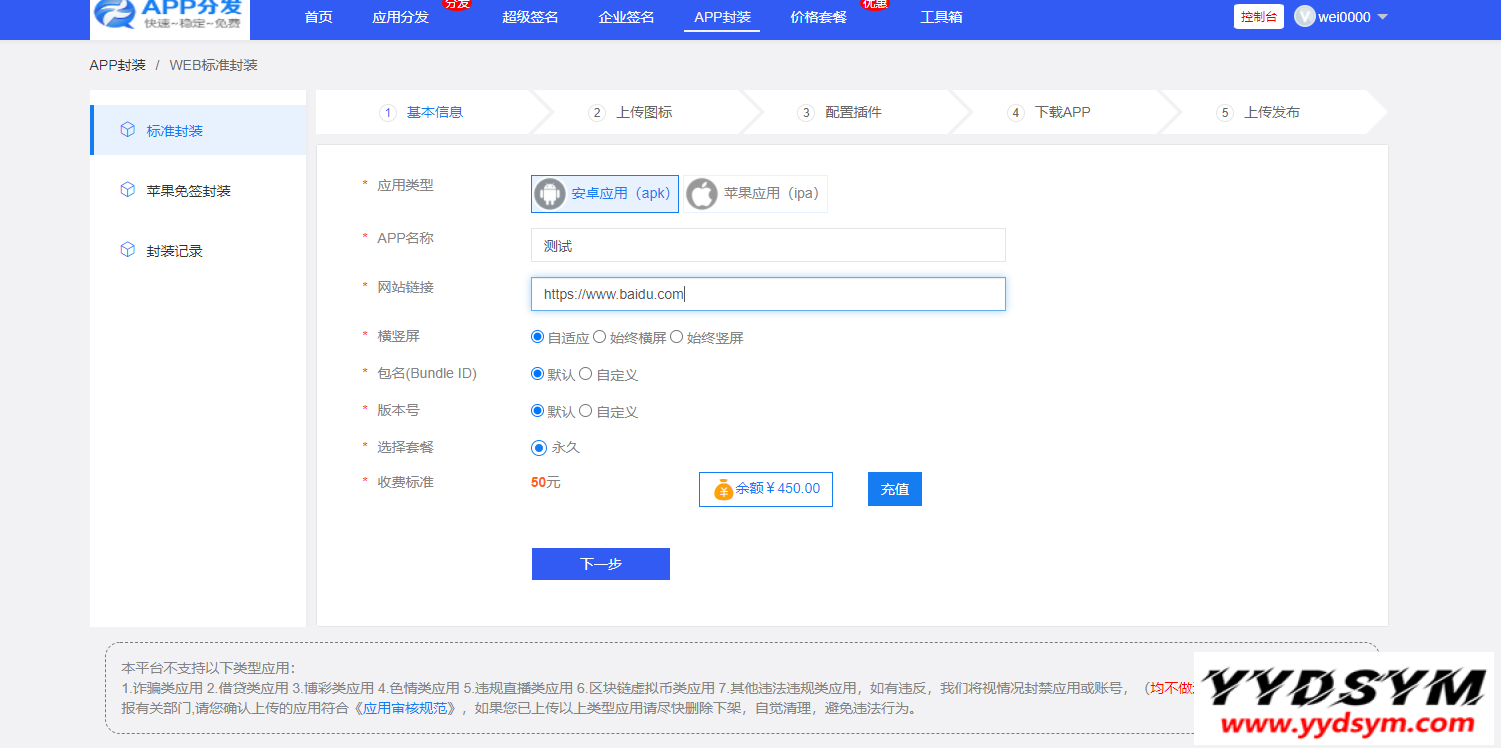
Task: Select the Android robot icon for apk
Action: pos(550,194)
